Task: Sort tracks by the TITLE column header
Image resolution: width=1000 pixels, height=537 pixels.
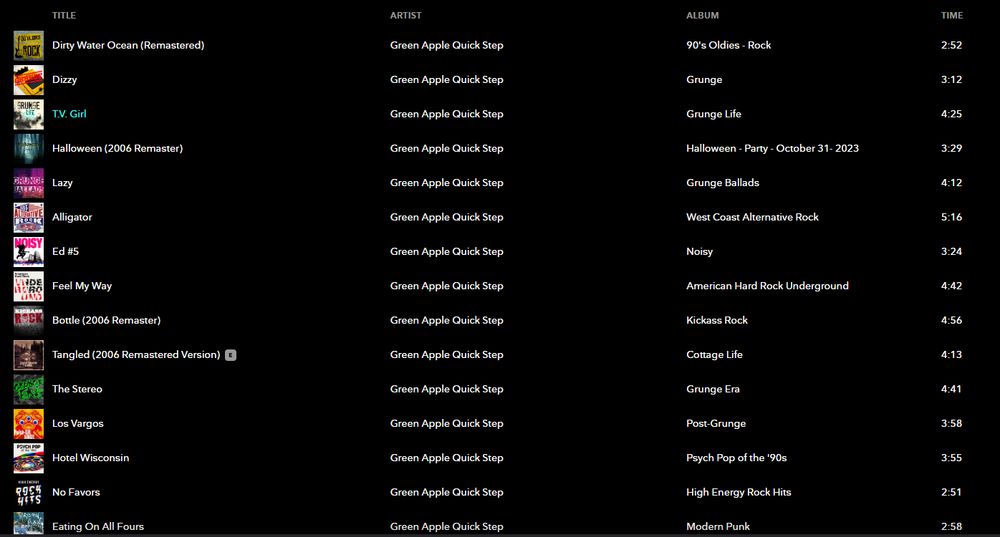Action: tap(64, 15)
